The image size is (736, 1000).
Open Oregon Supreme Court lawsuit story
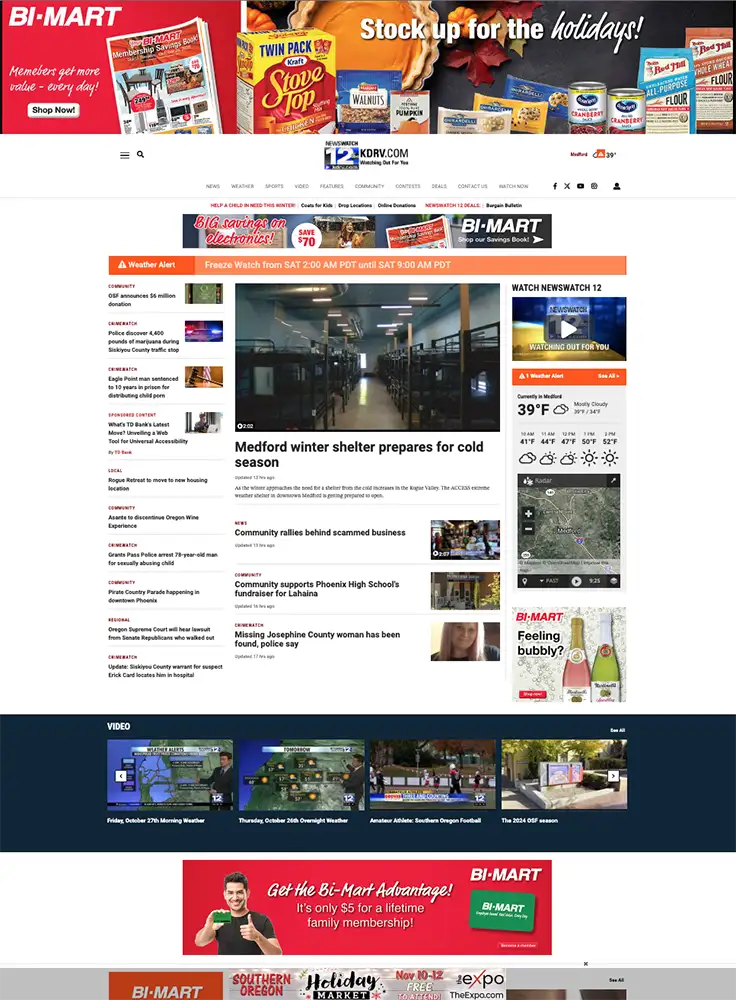161,633
